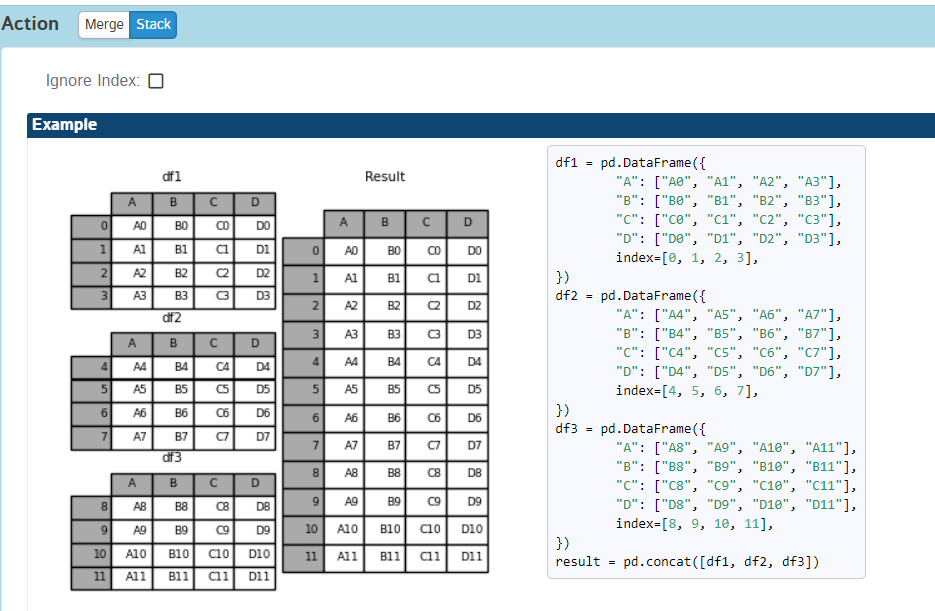The image size is (935, 611).
Task: Click code line with "C0", "C1", "C2", "C3"
Action: coord(729,220)
